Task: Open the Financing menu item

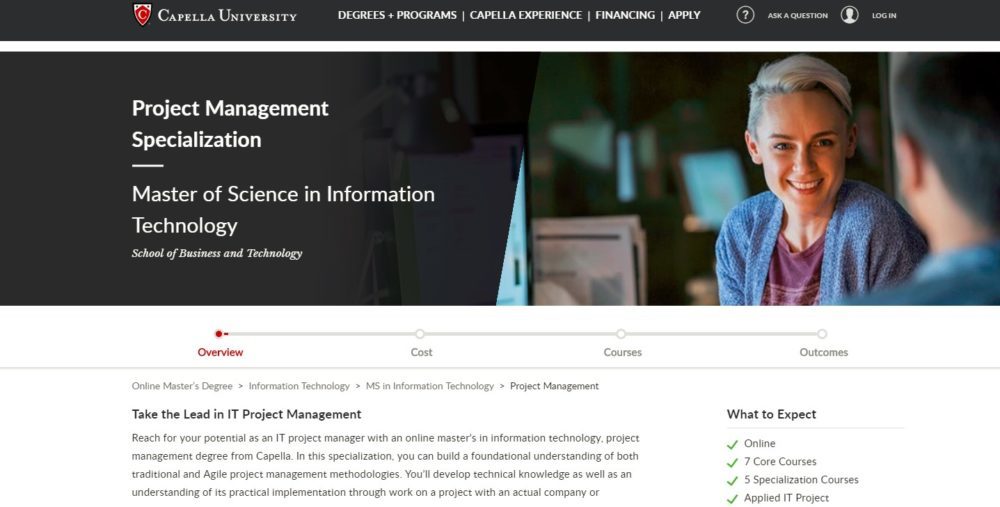Action: 625,15
